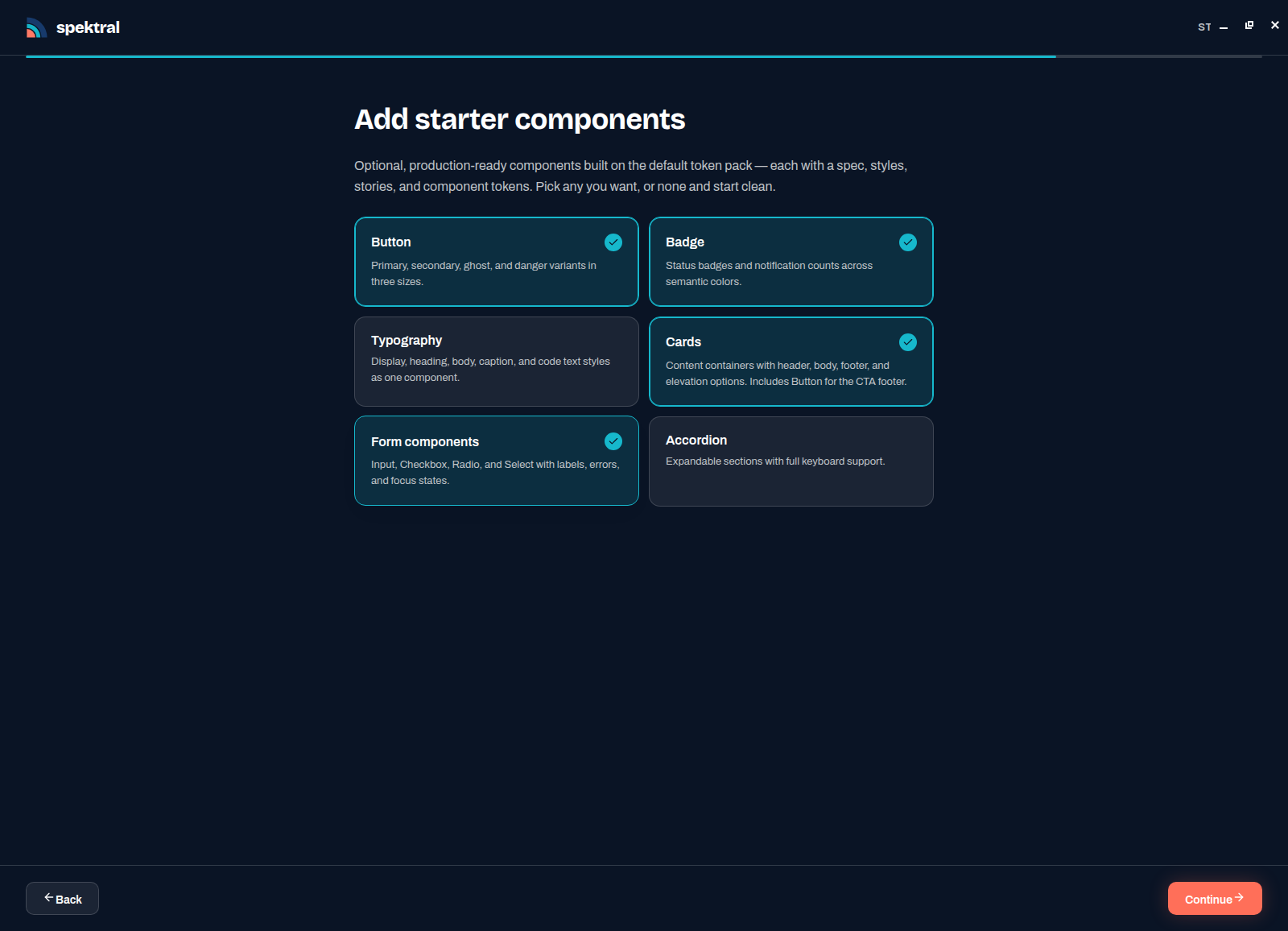Click the ST initials in the title bar

(1204, 27)
